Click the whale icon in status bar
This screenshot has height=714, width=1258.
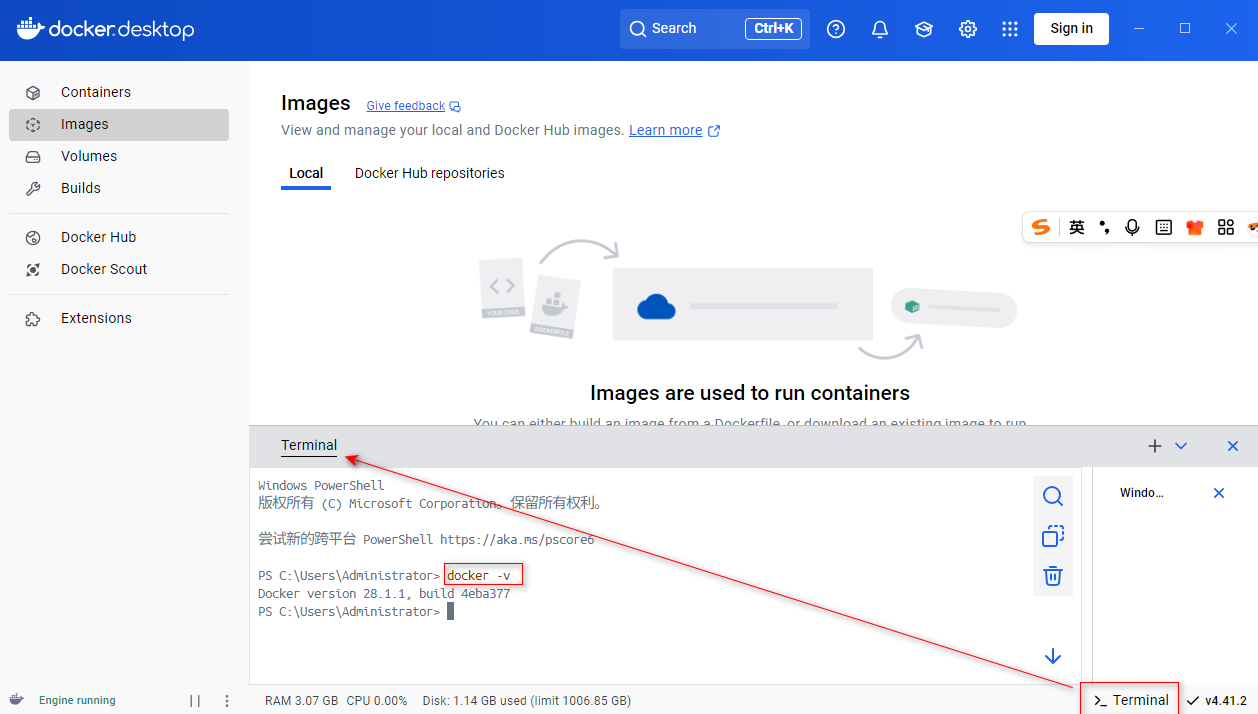(x=17, y=700)
